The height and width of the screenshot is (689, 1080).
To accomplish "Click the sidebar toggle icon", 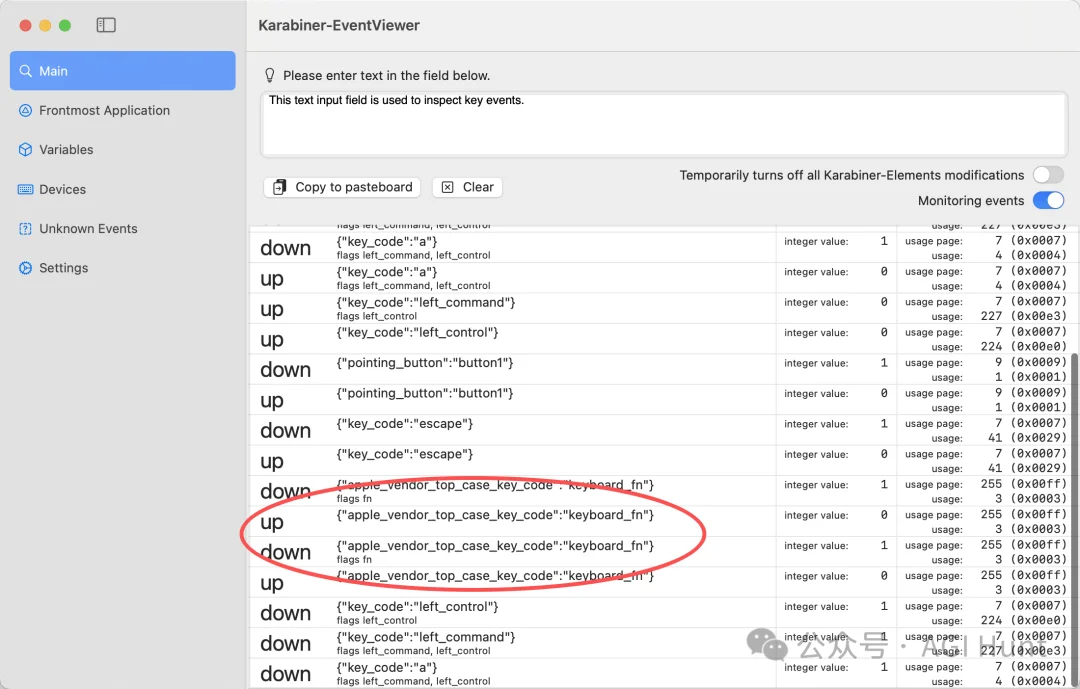I will tap(106, 25).
